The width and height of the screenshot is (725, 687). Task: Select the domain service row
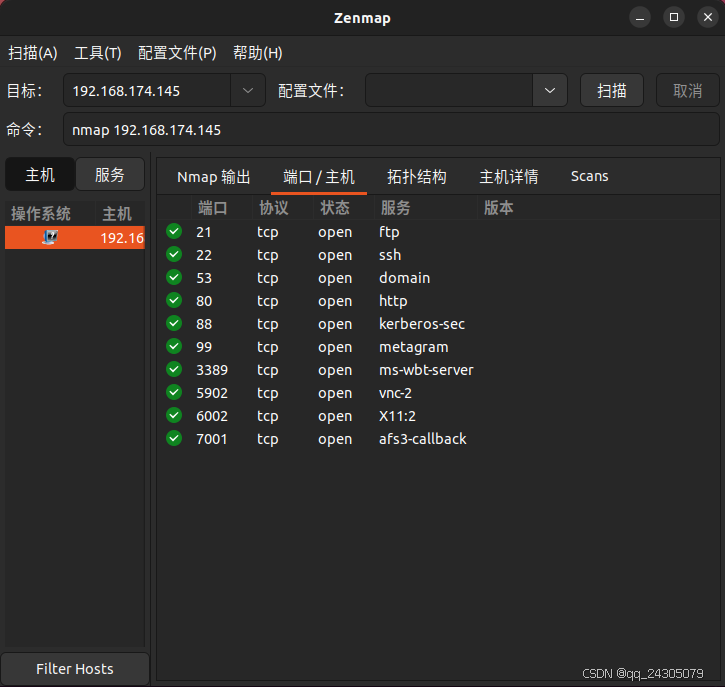[x=438, y=277]
